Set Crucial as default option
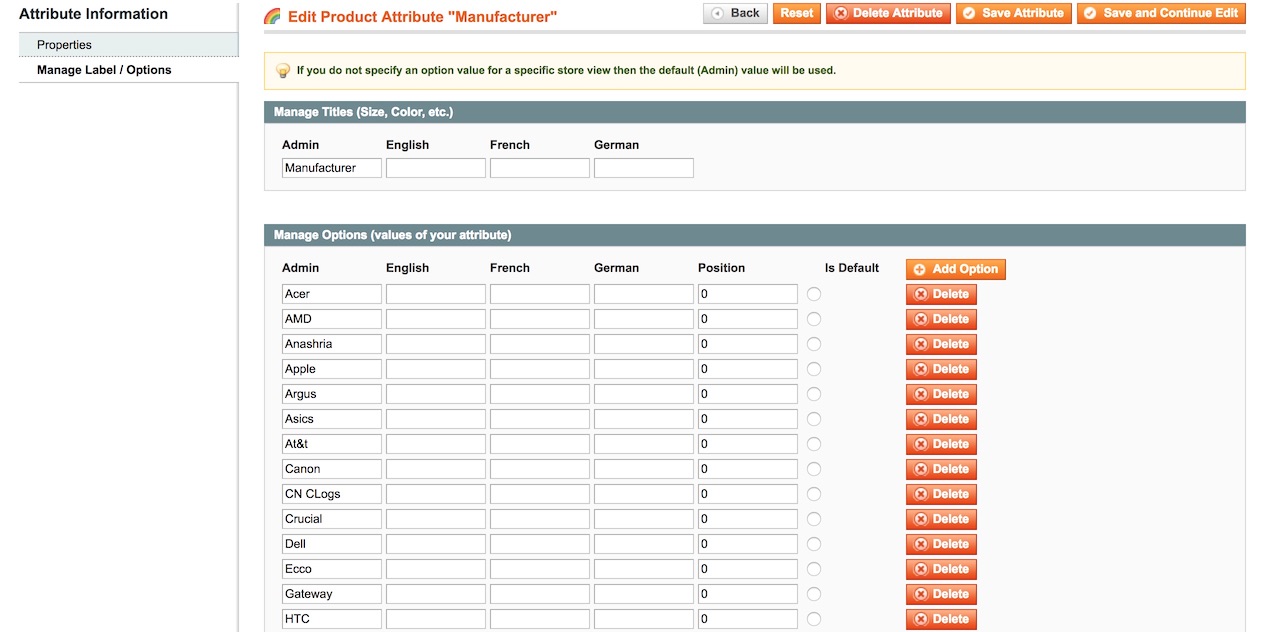 814,519
